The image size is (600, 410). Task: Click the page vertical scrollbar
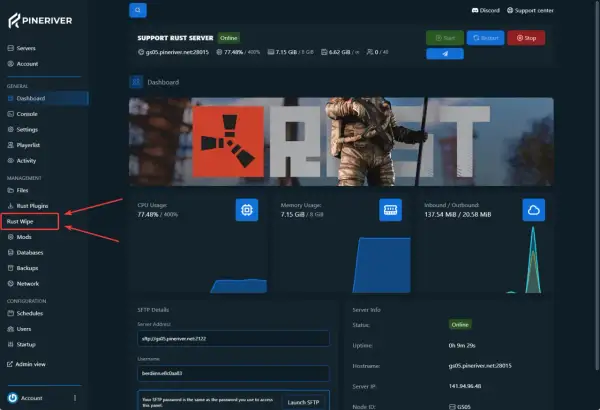tap(597, 185)
